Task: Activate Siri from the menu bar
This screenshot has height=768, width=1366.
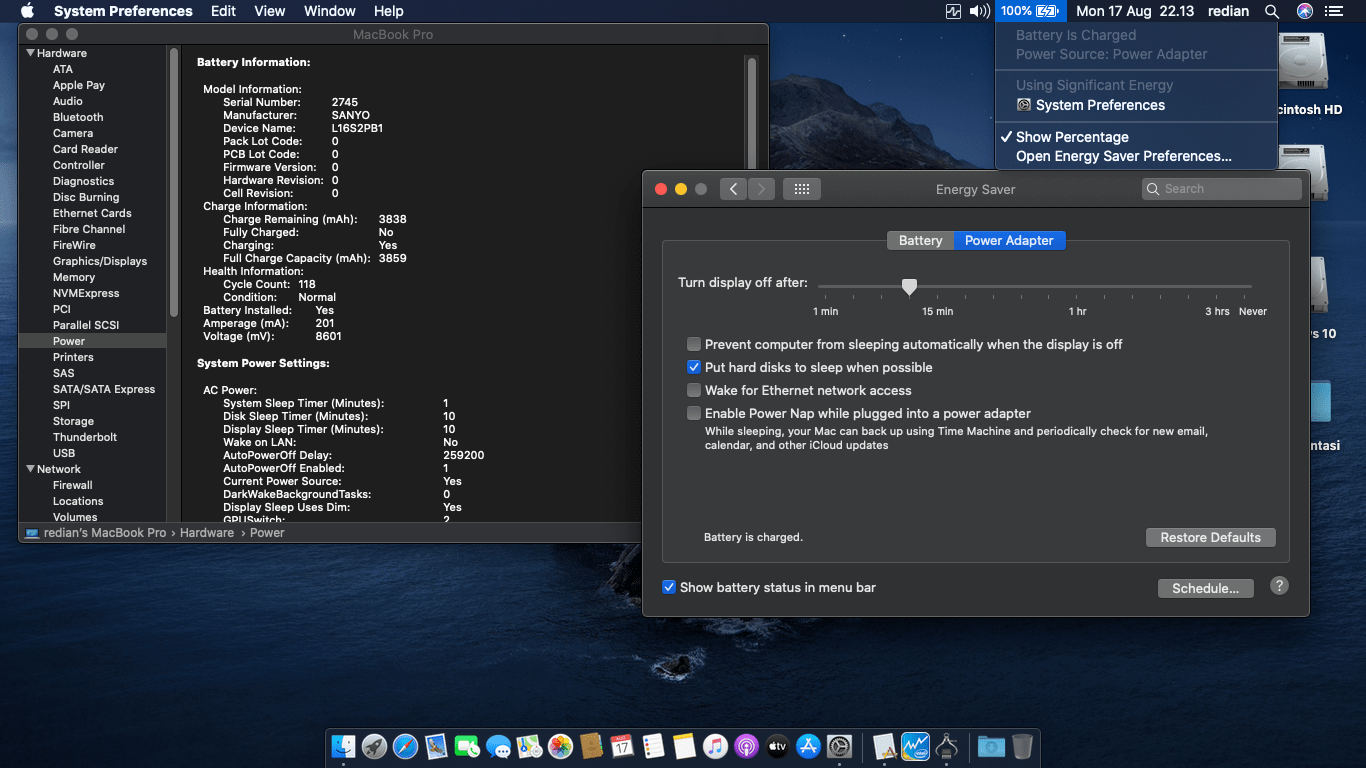Action: click(1304, 11)
